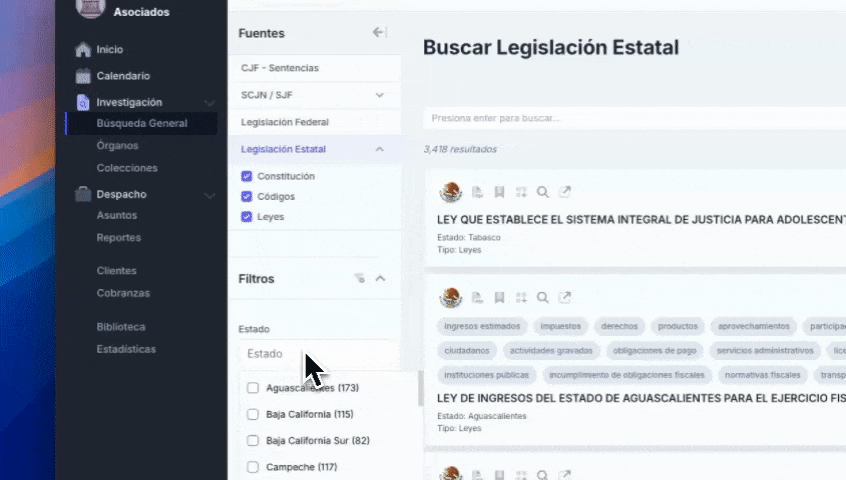
Task: Collapse the Filtros section chevron
Action: [380, 278]
